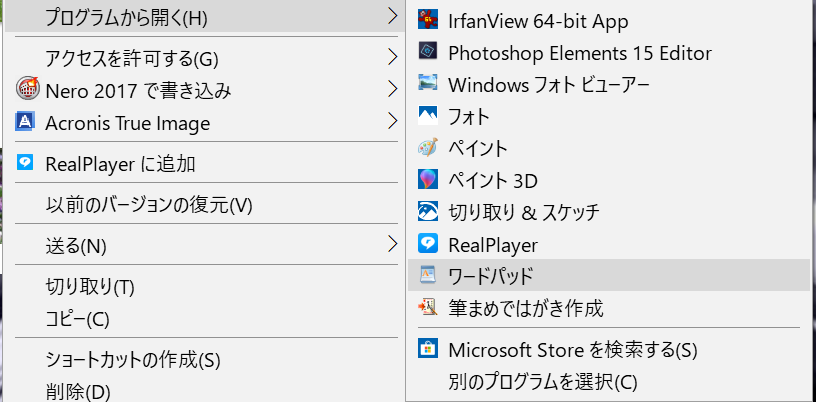The image size is (816, 402).
Task: Expand the Nero 2017 で書き込み arrow
Action: click(x=393, y=90)
